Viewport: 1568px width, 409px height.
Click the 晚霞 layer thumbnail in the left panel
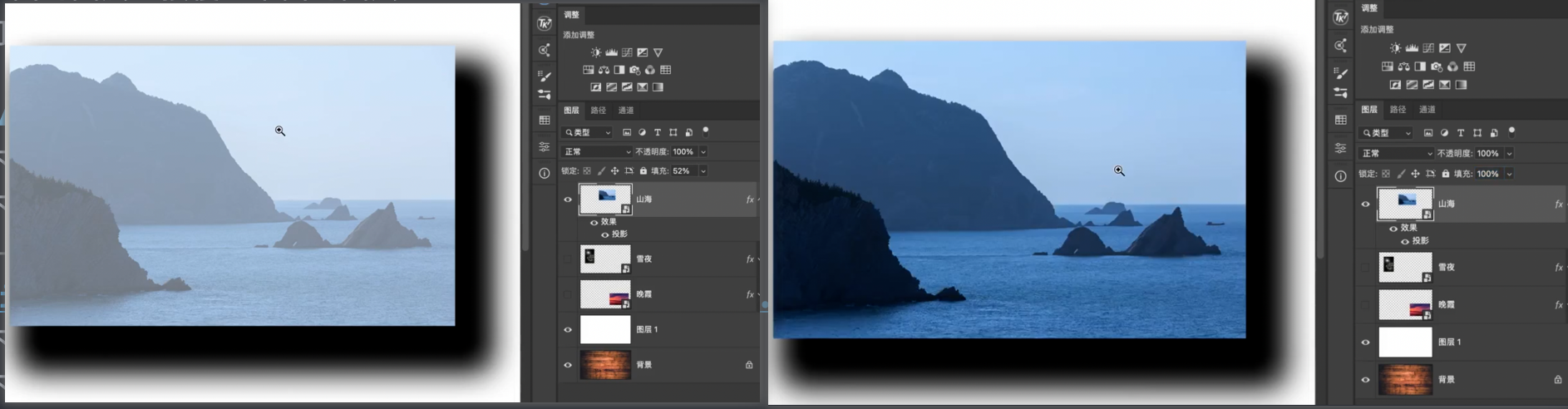pos(605,294)
